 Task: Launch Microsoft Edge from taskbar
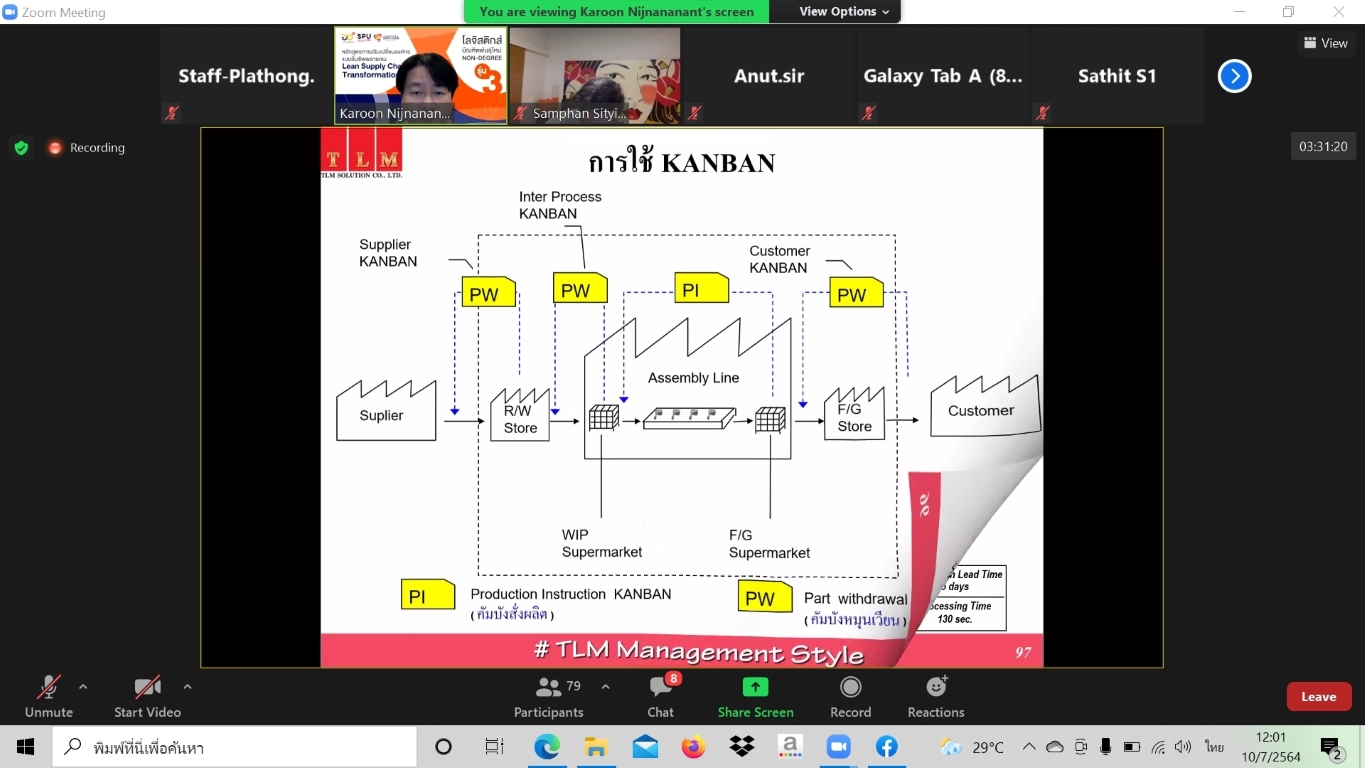pyautogui.click(x=547, y=747)
